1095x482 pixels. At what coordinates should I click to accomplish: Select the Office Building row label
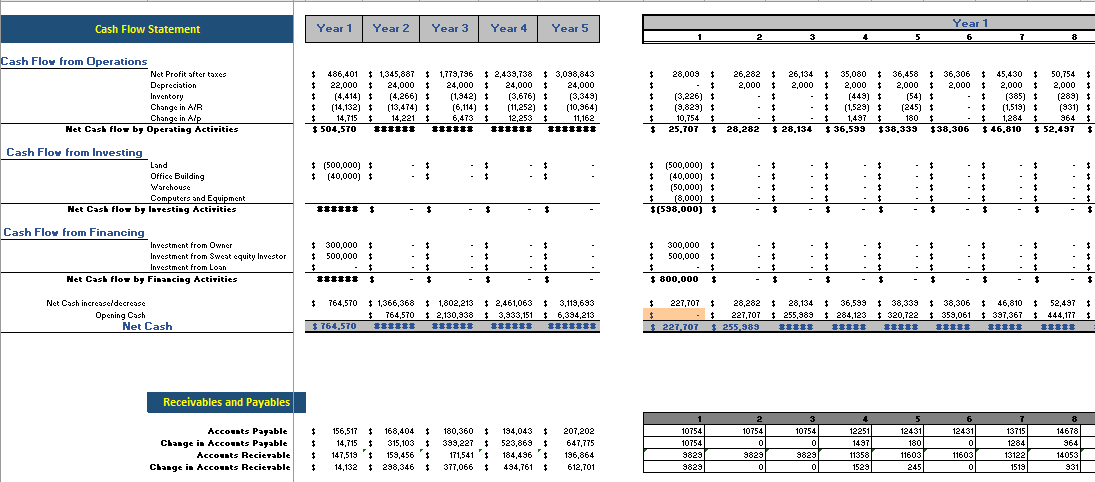point(177,176)
